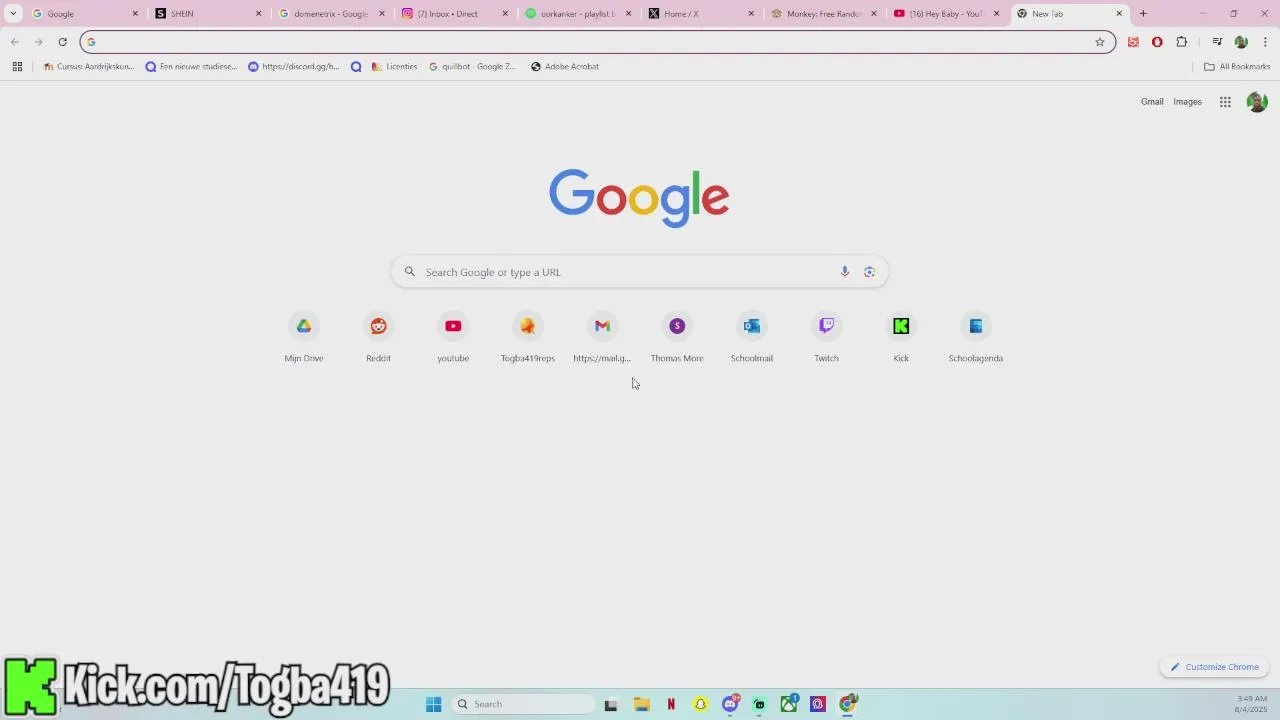Open the Google apps grid
Image resolution: width=1280 pixels, height=720 pixels.
pyautogui.click(x=1225, y=102)
